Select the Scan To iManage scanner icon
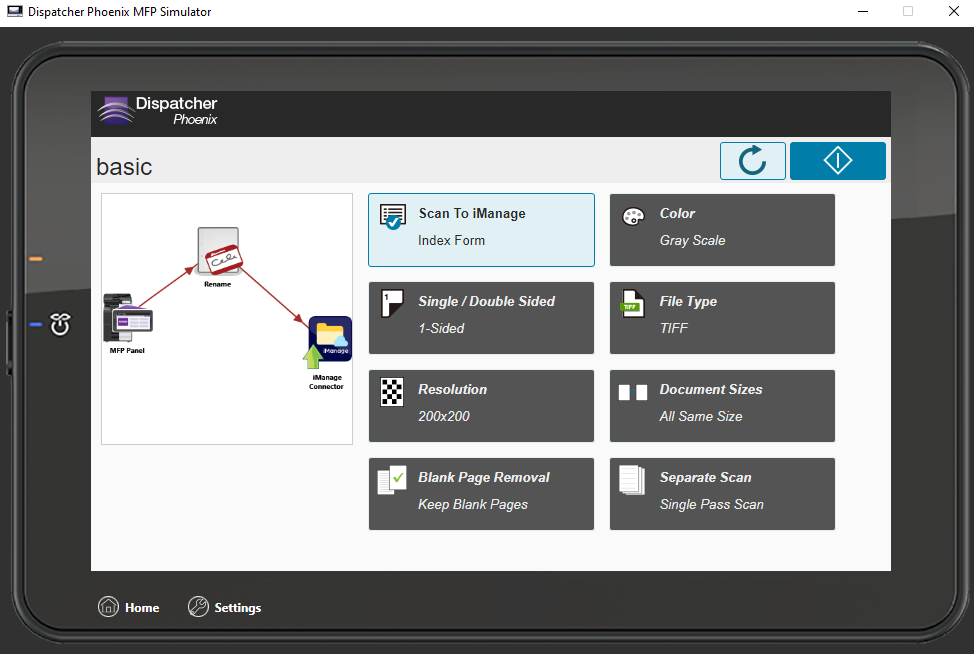974x654 pixels. point(395,213)
